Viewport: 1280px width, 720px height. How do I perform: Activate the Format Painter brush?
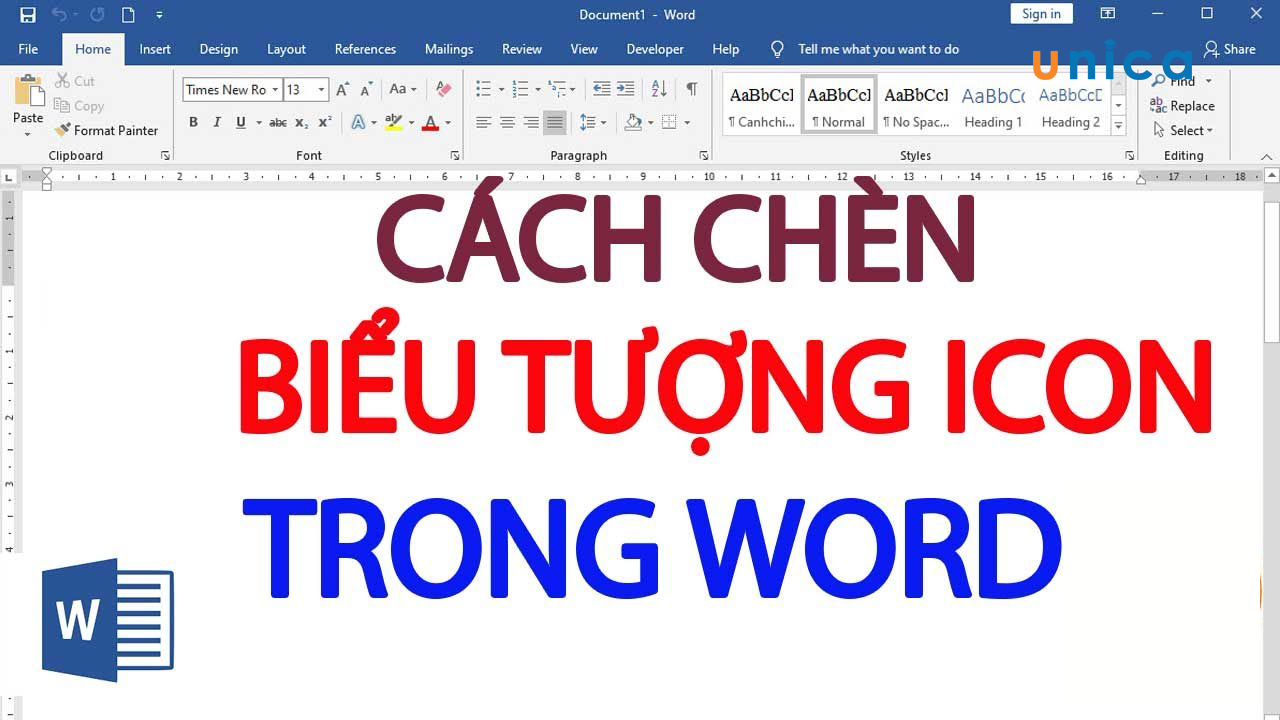coord(107,130)
